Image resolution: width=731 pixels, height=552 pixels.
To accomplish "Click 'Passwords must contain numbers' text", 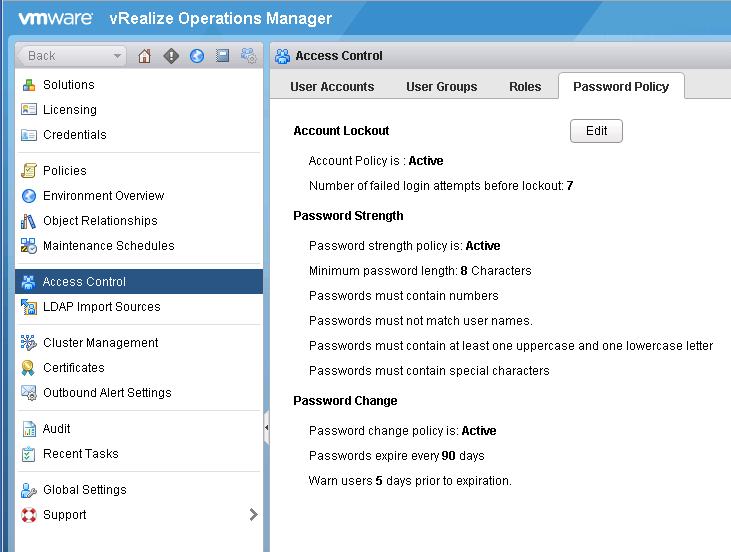I will point(404,296).
